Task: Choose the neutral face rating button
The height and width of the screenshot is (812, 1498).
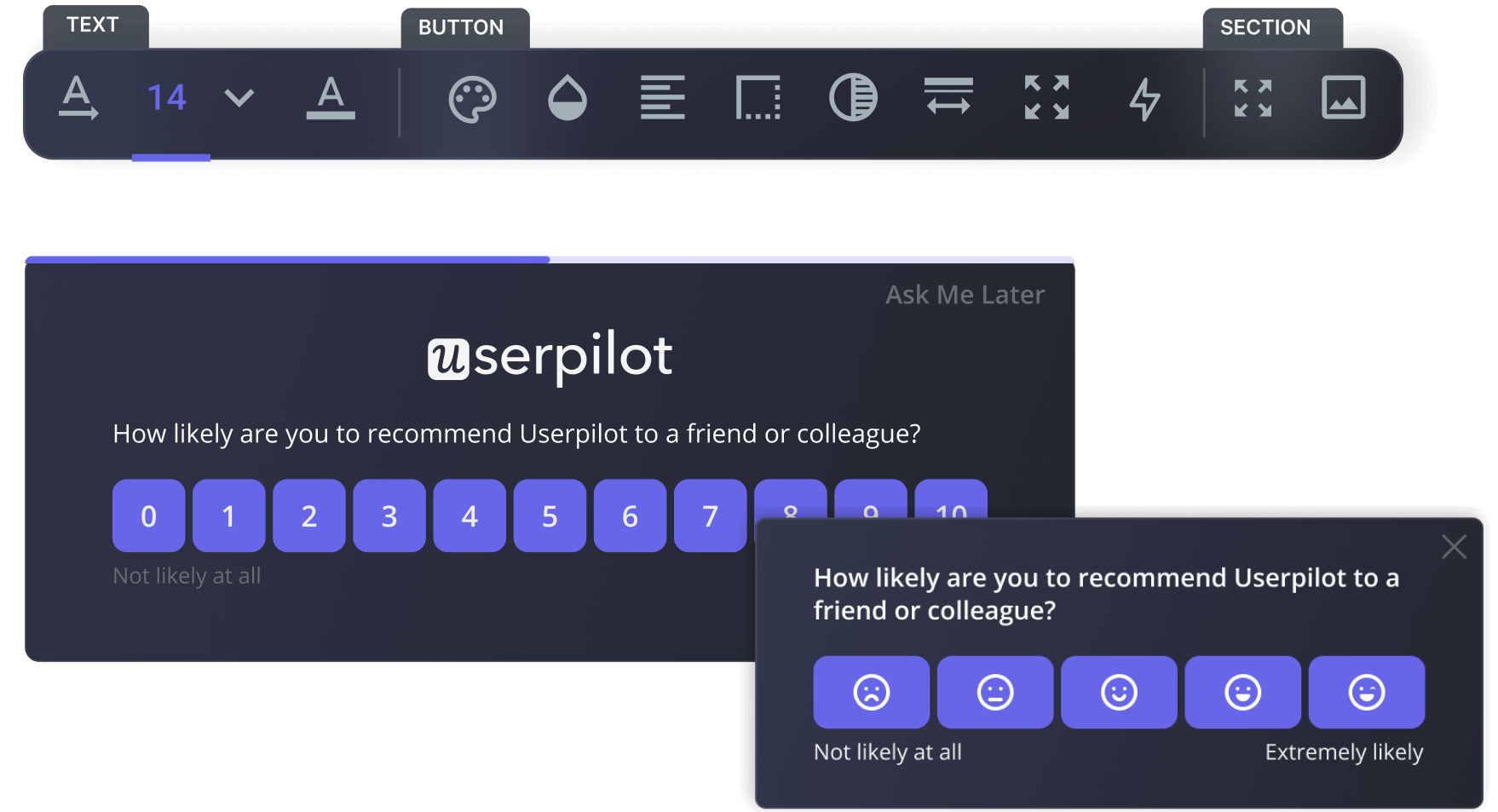Action: (x=994, y=692)
